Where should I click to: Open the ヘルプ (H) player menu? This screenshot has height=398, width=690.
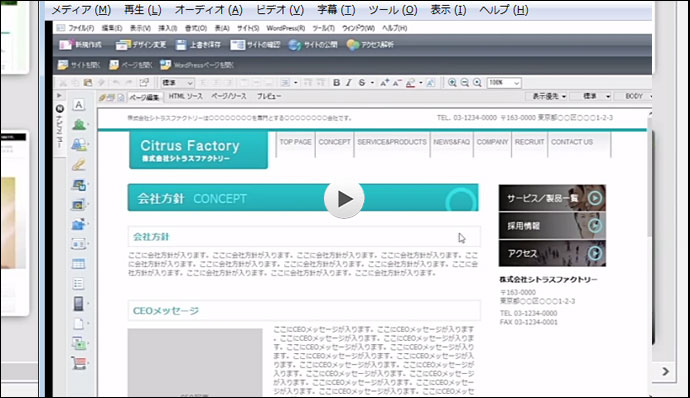(x=503, y=10)
